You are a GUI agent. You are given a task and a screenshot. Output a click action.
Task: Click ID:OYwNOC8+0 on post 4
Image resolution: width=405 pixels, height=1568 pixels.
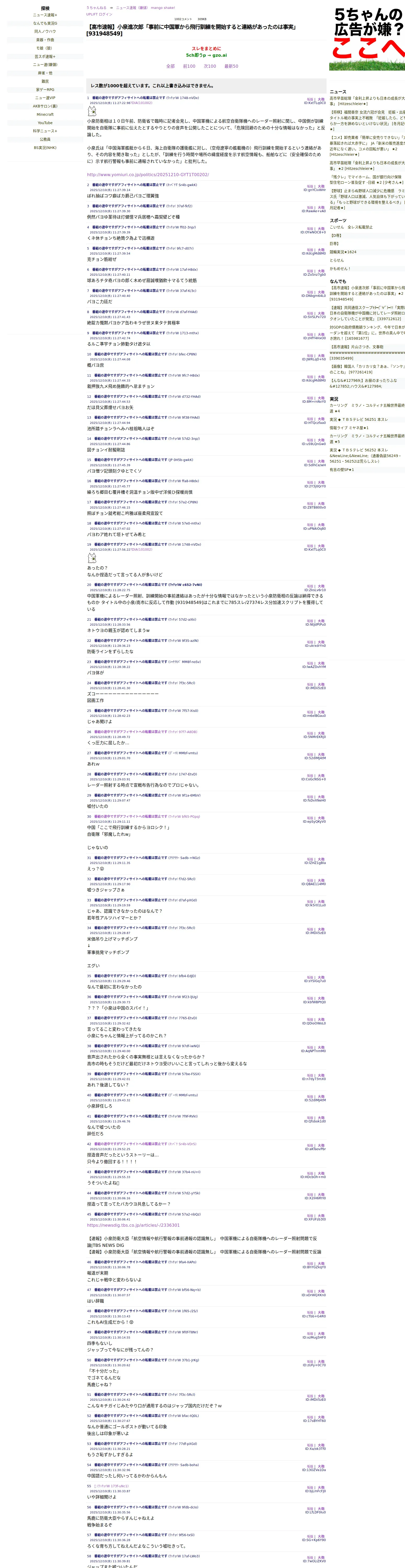[313, 233]
